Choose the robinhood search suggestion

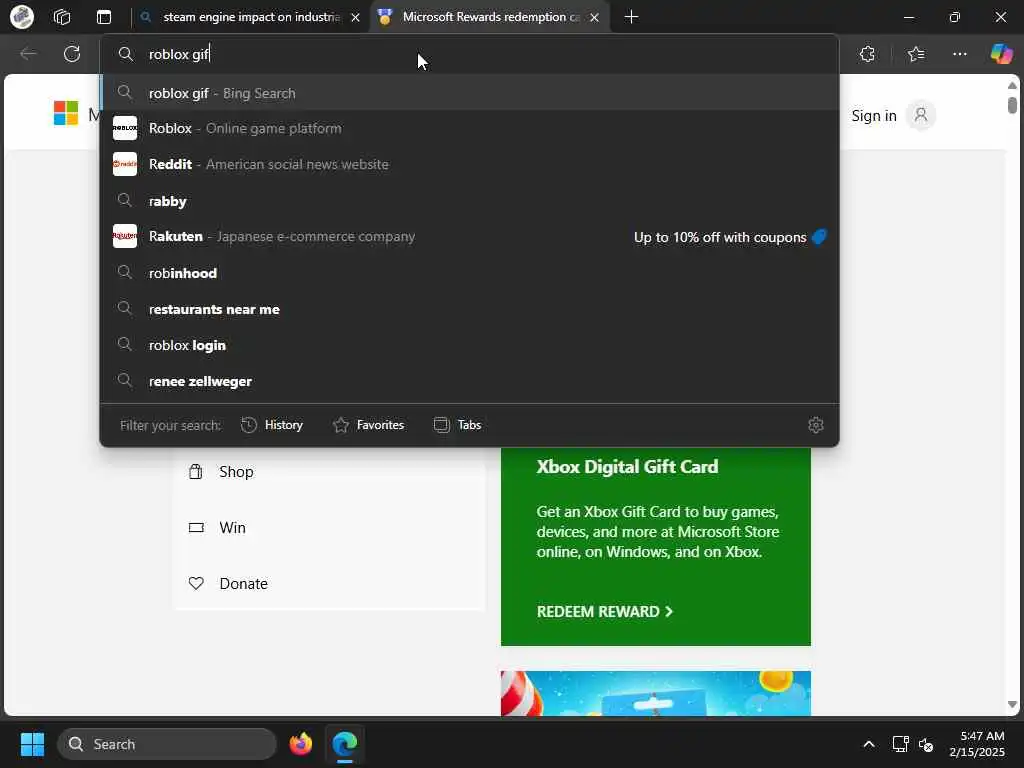click(469, 273)
